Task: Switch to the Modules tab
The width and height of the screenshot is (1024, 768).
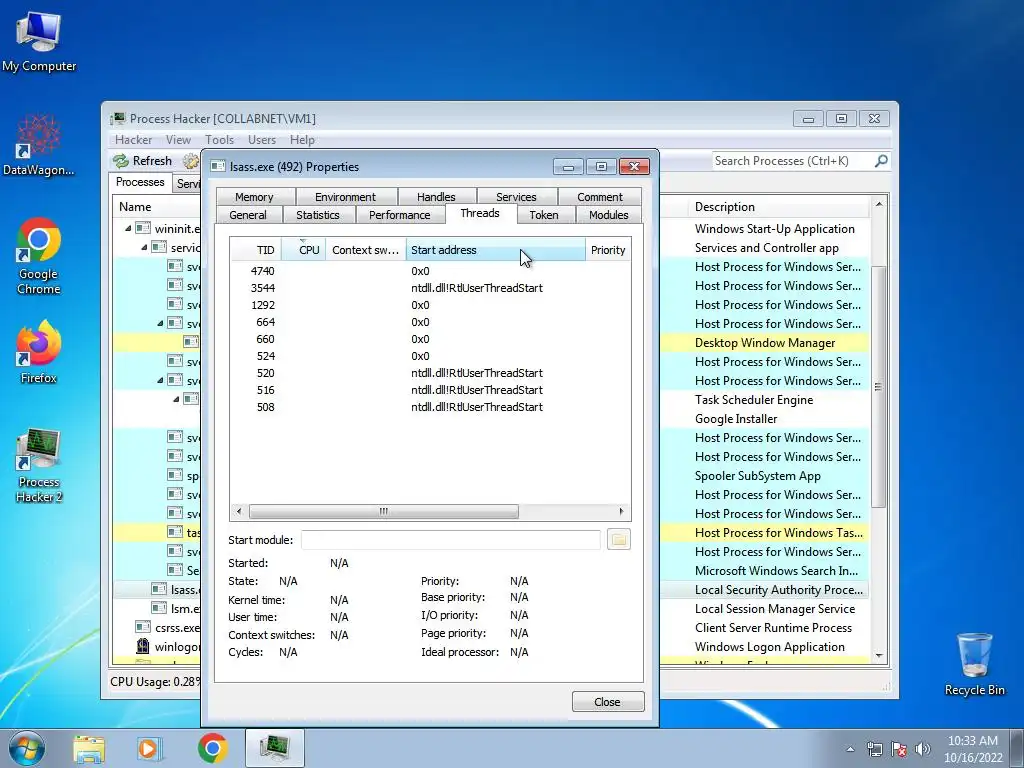Action: (609, 215)
